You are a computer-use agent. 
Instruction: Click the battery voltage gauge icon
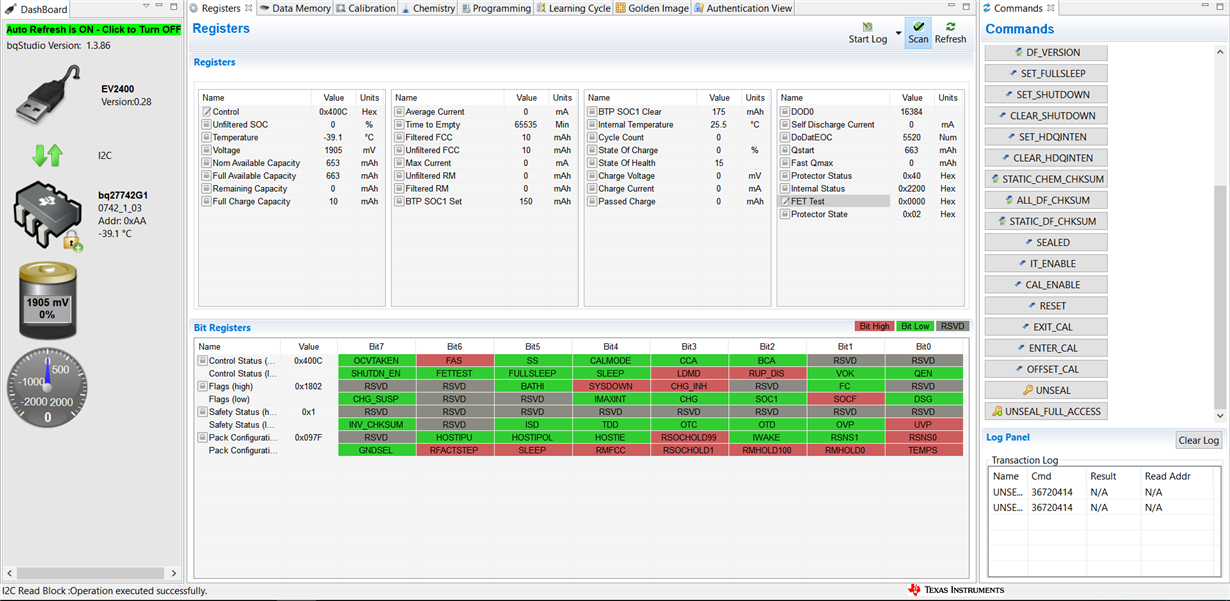tap(47, 301)
